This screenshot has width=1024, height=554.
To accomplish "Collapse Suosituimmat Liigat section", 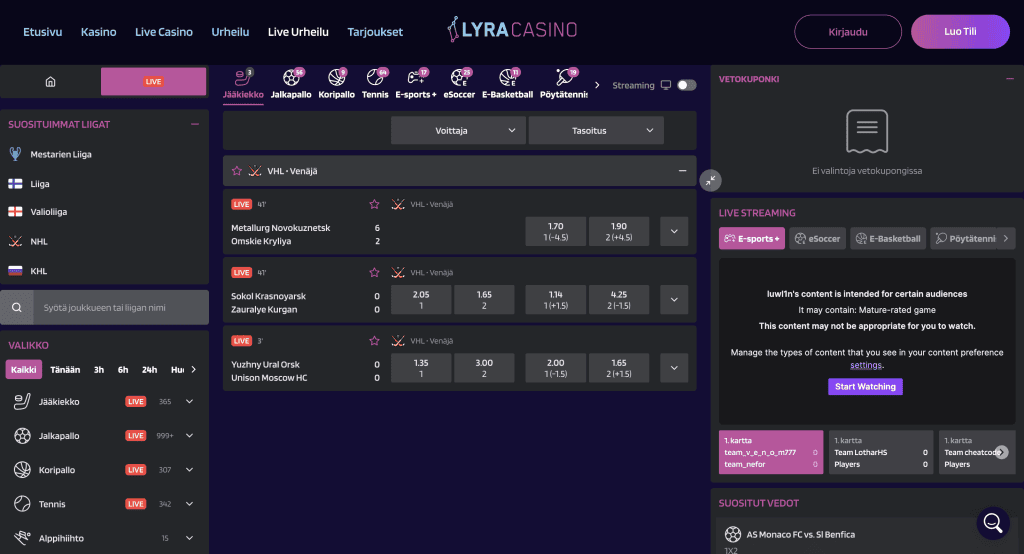I will point(195,124).
